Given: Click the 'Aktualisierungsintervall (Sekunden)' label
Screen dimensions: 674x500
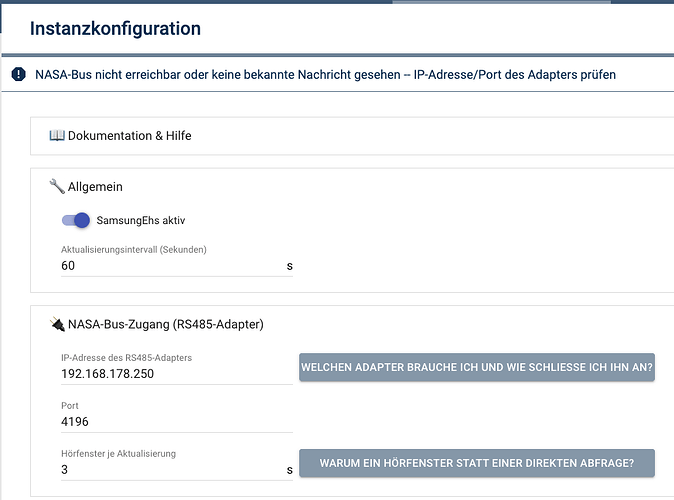Looking at the screenshot, I should [134, 249].
